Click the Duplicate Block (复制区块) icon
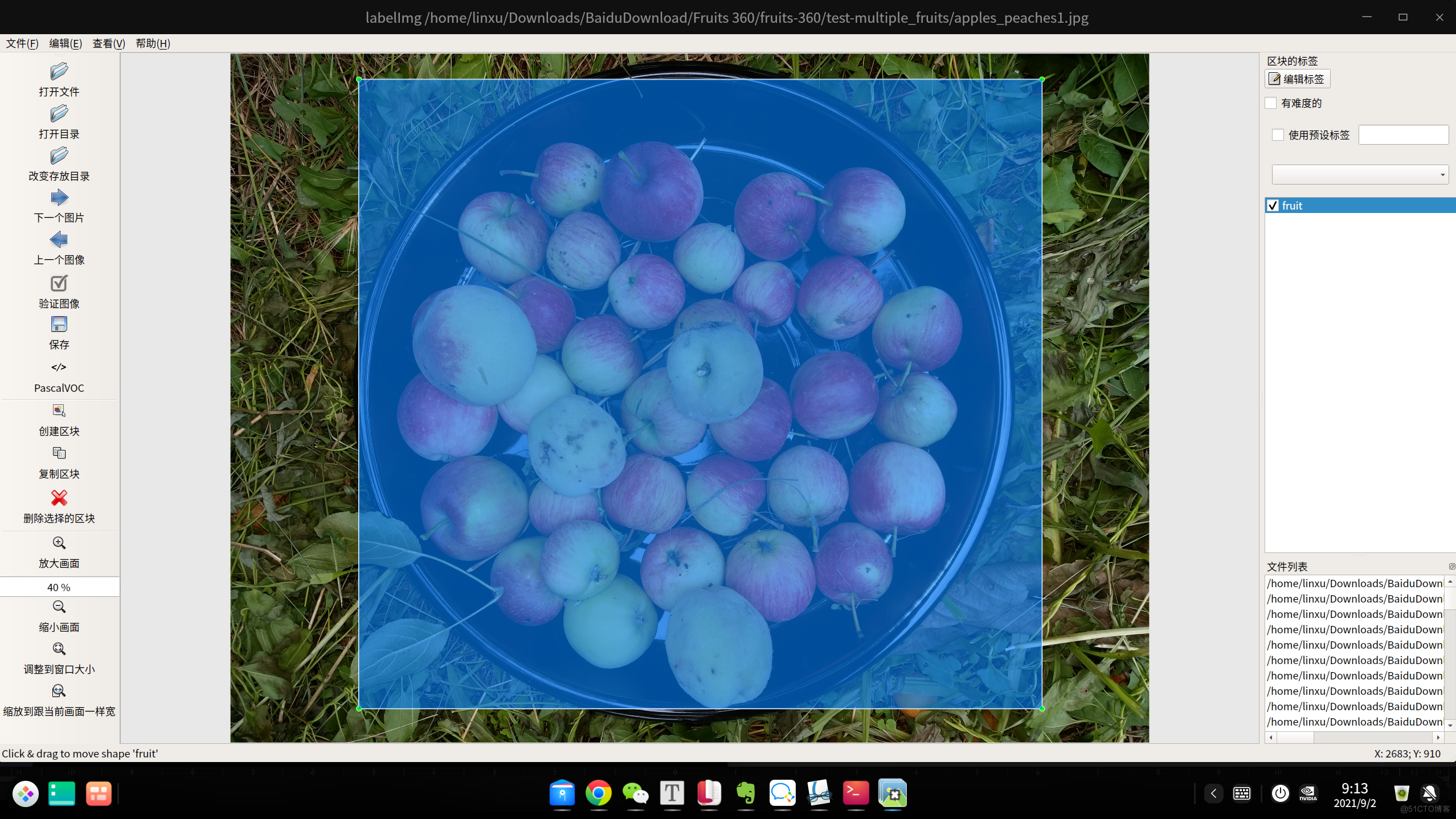Image resolution: width=1456 pixels, height=819 pixels. coord(59,453)
